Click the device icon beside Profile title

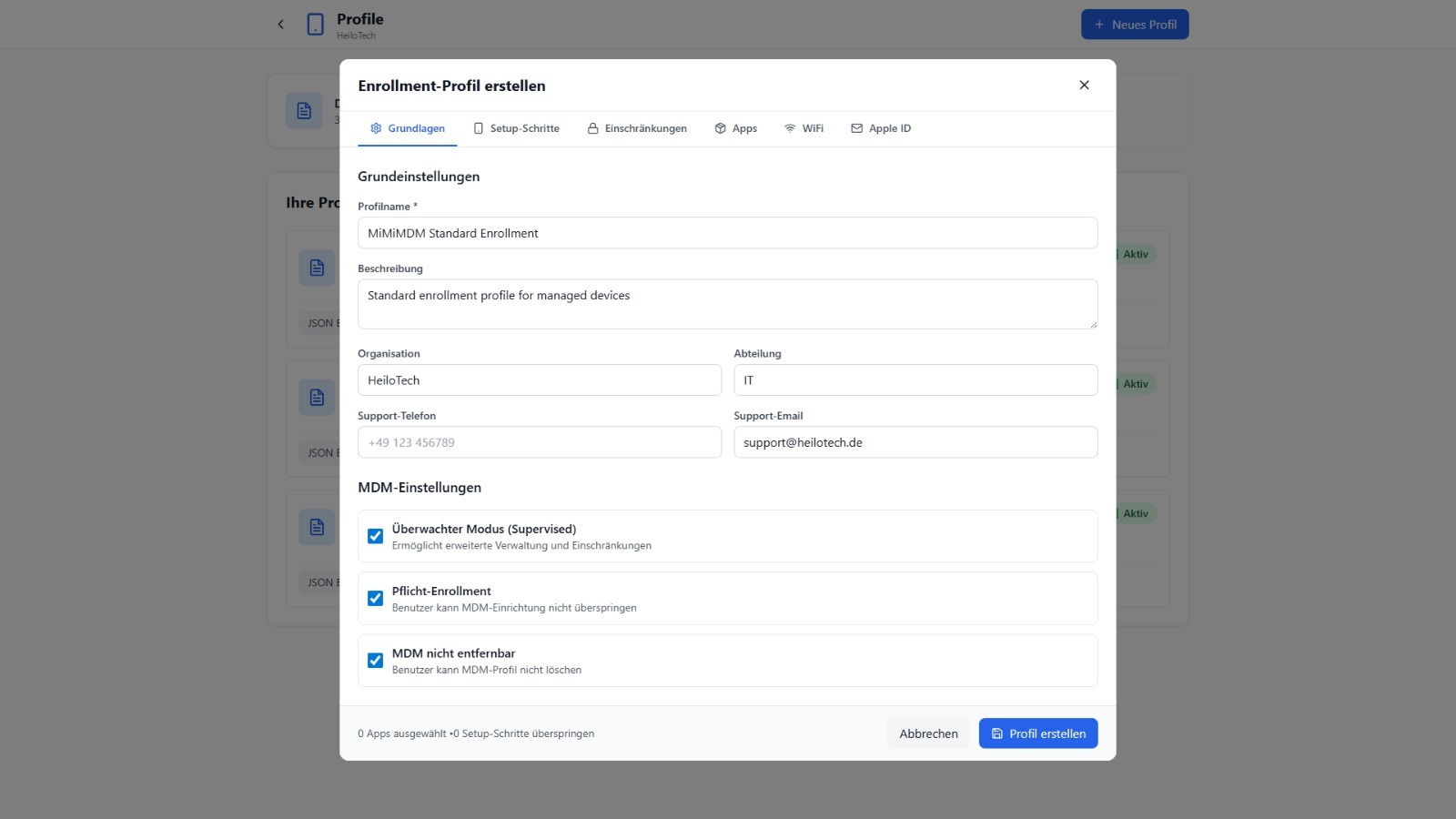(315, 25)
